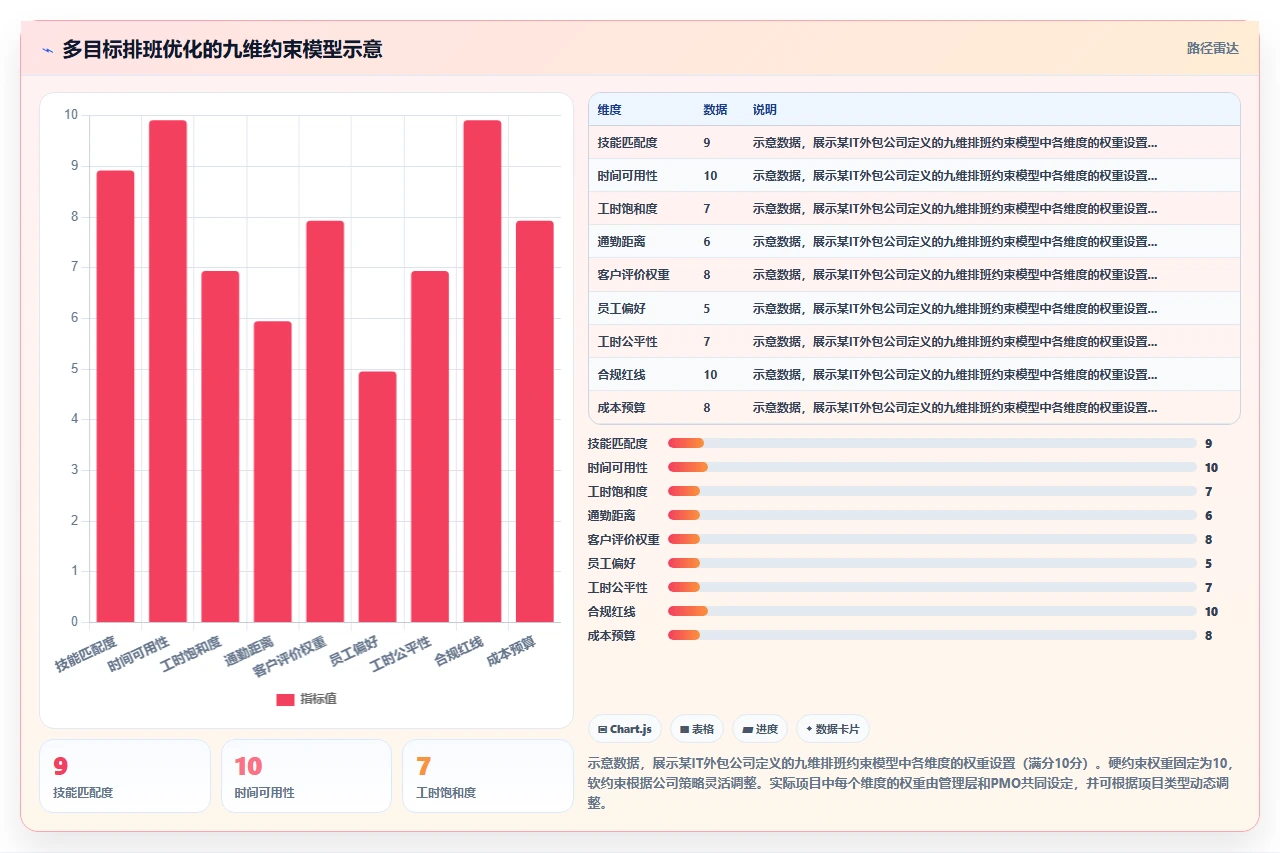Click the 成本预算 progress bar

tap(932, 635)
